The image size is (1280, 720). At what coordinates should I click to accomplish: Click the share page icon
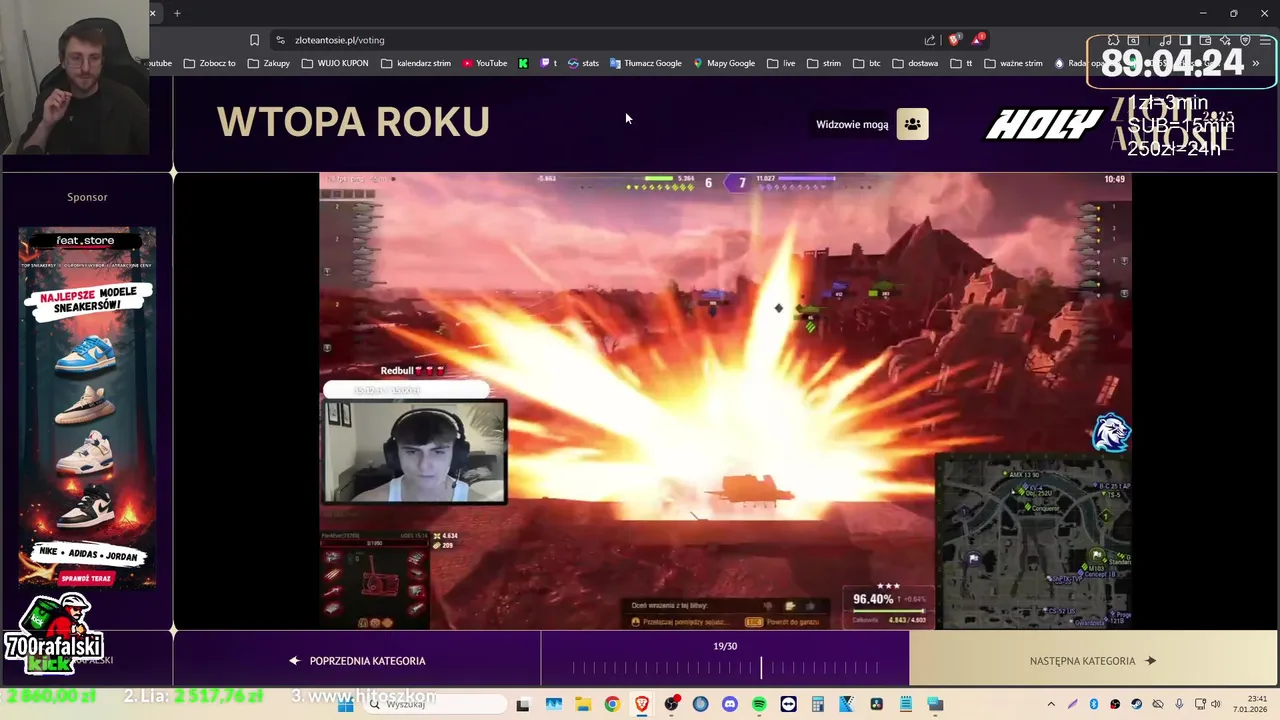coord(930,40)
